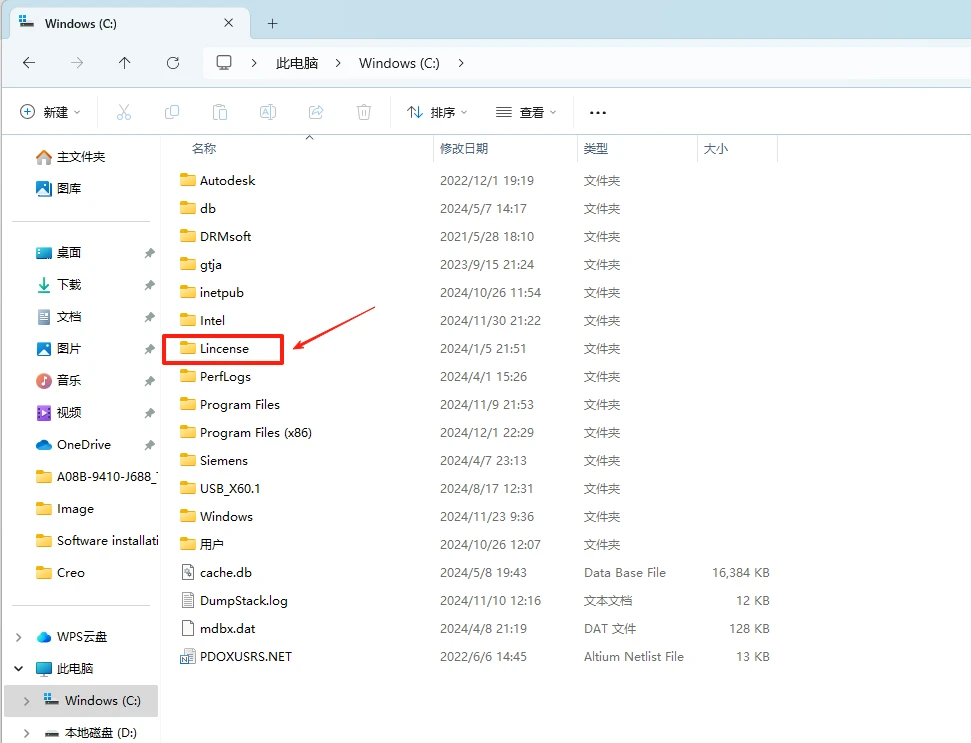The width and height of the screenshot is (971, 743).
Task: Expand chevron before 此电脑 in address bar
Action: (x=254, y=63)
